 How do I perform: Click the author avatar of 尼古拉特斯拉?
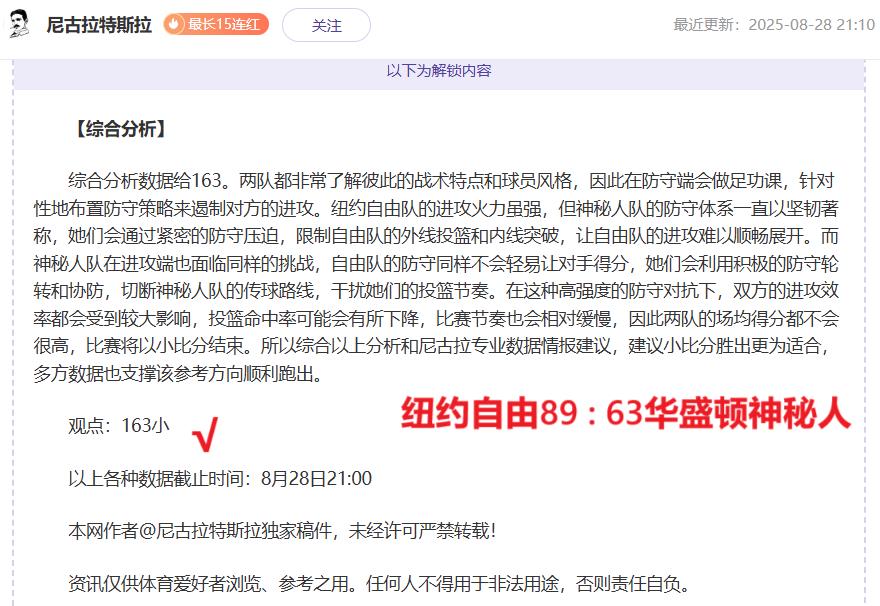pos(20,24)
